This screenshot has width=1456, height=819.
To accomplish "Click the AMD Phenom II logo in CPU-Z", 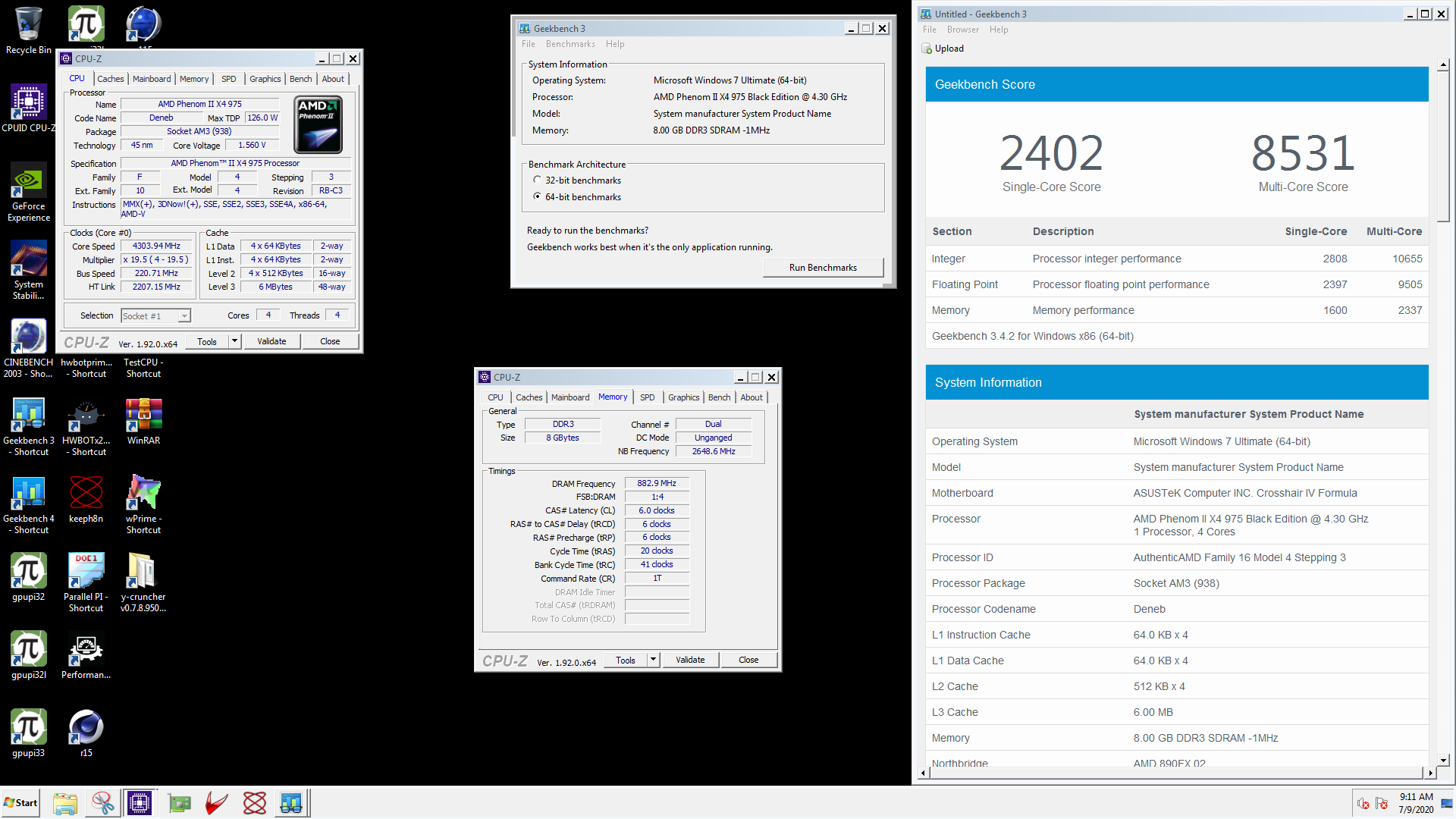I will point(318,124).
